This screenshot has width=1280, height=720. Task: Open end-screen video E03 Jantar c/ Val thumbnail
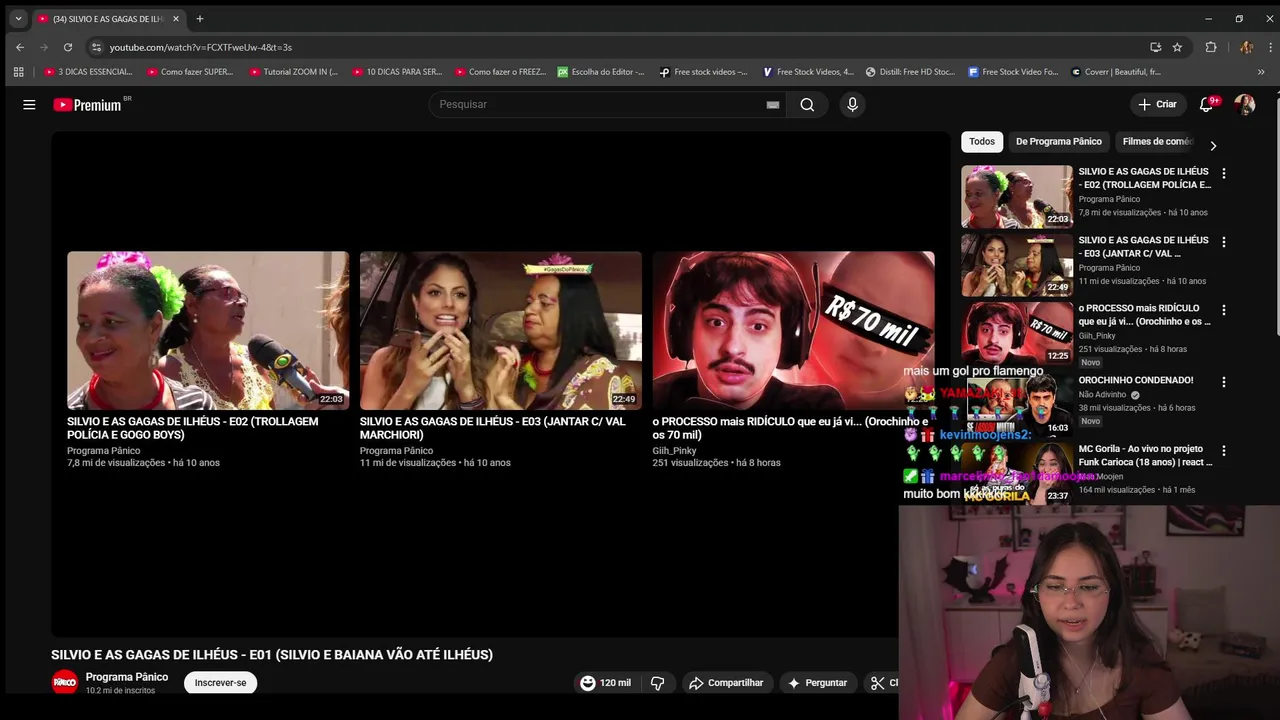[501, 330]
